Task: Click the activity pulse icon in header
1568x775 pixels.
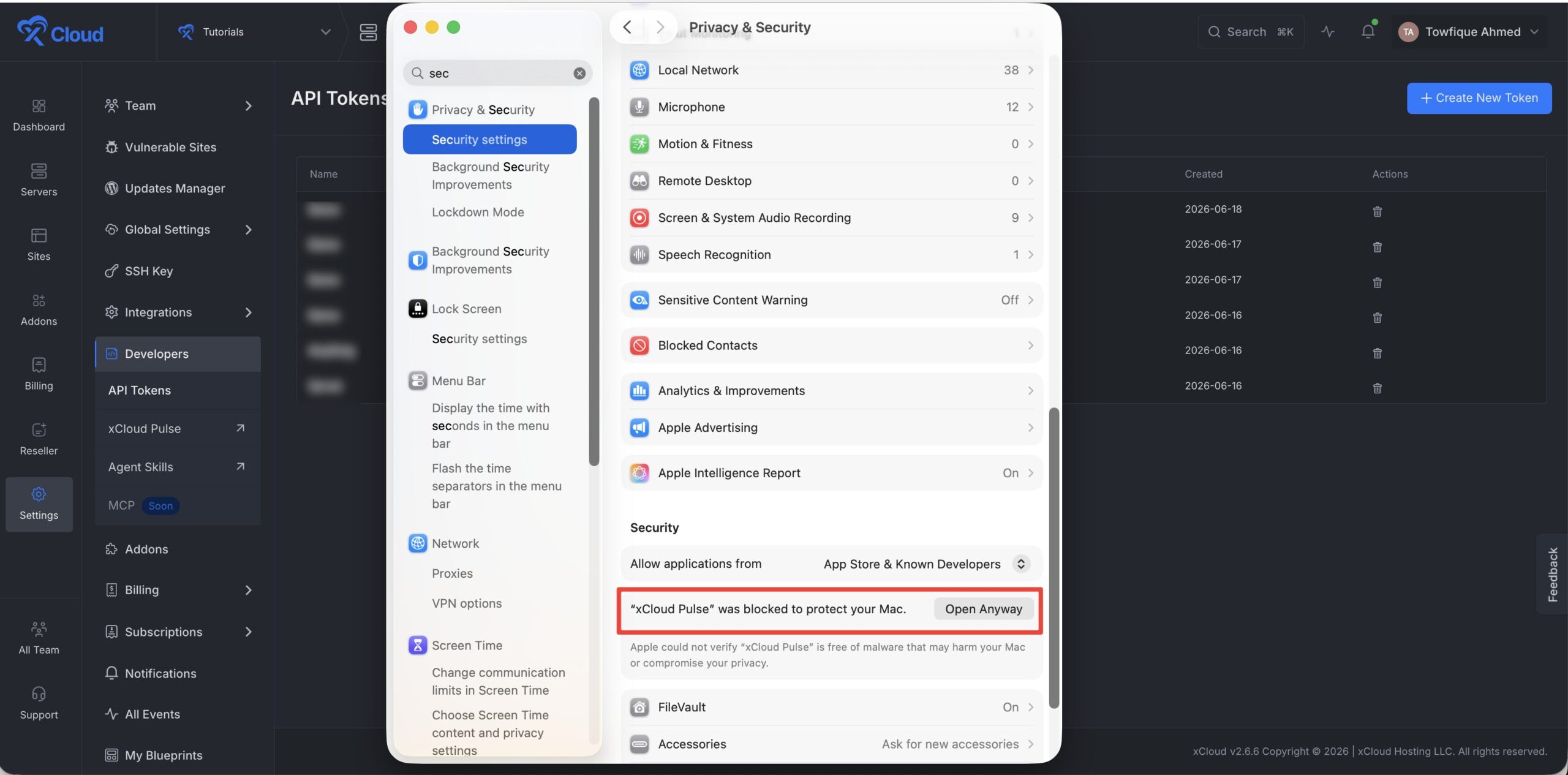Action: [x=1327, y=31]
